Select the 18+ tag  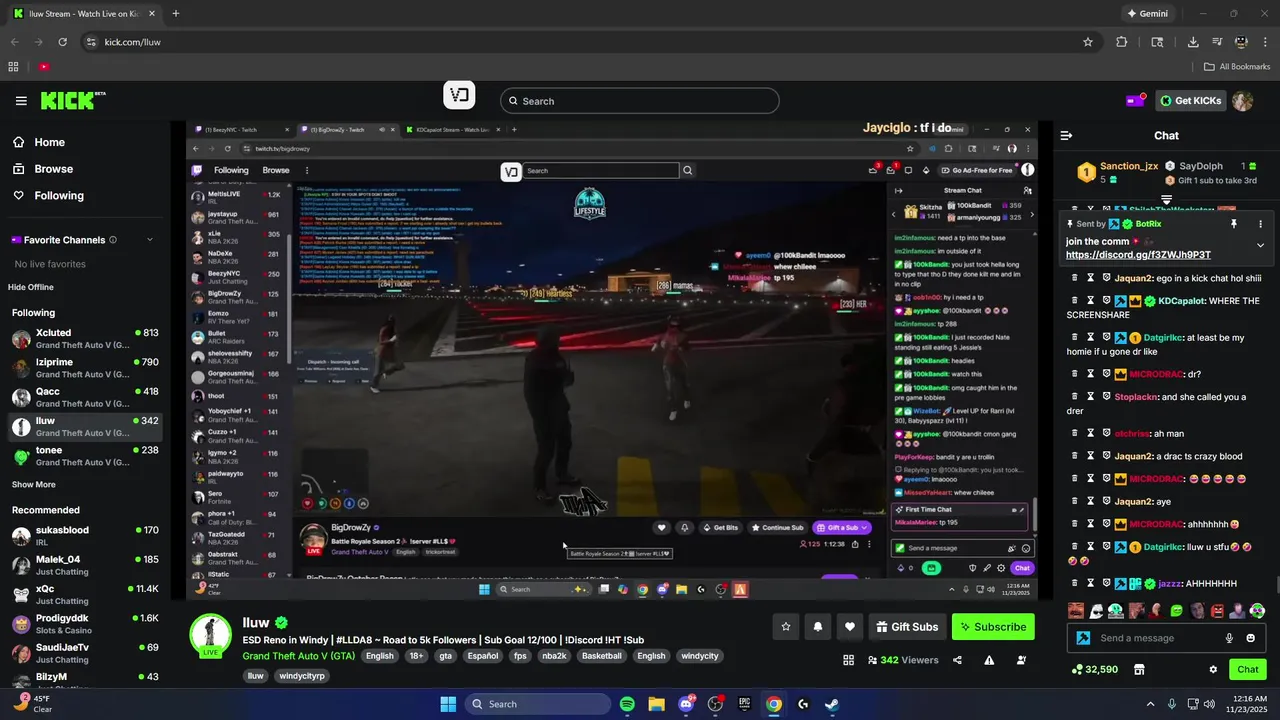click(416, 656)
